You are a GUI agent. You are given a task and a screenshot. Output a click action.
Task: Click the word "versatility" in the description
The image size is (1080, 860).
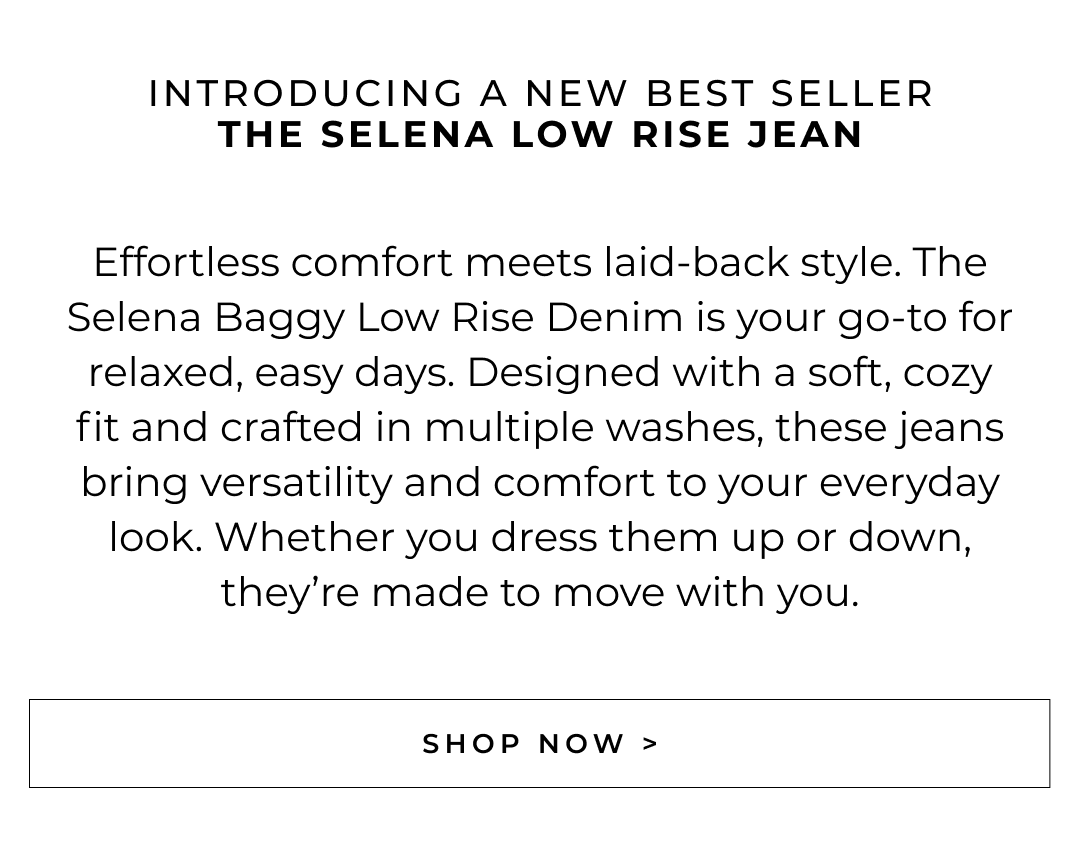point(296,483)
